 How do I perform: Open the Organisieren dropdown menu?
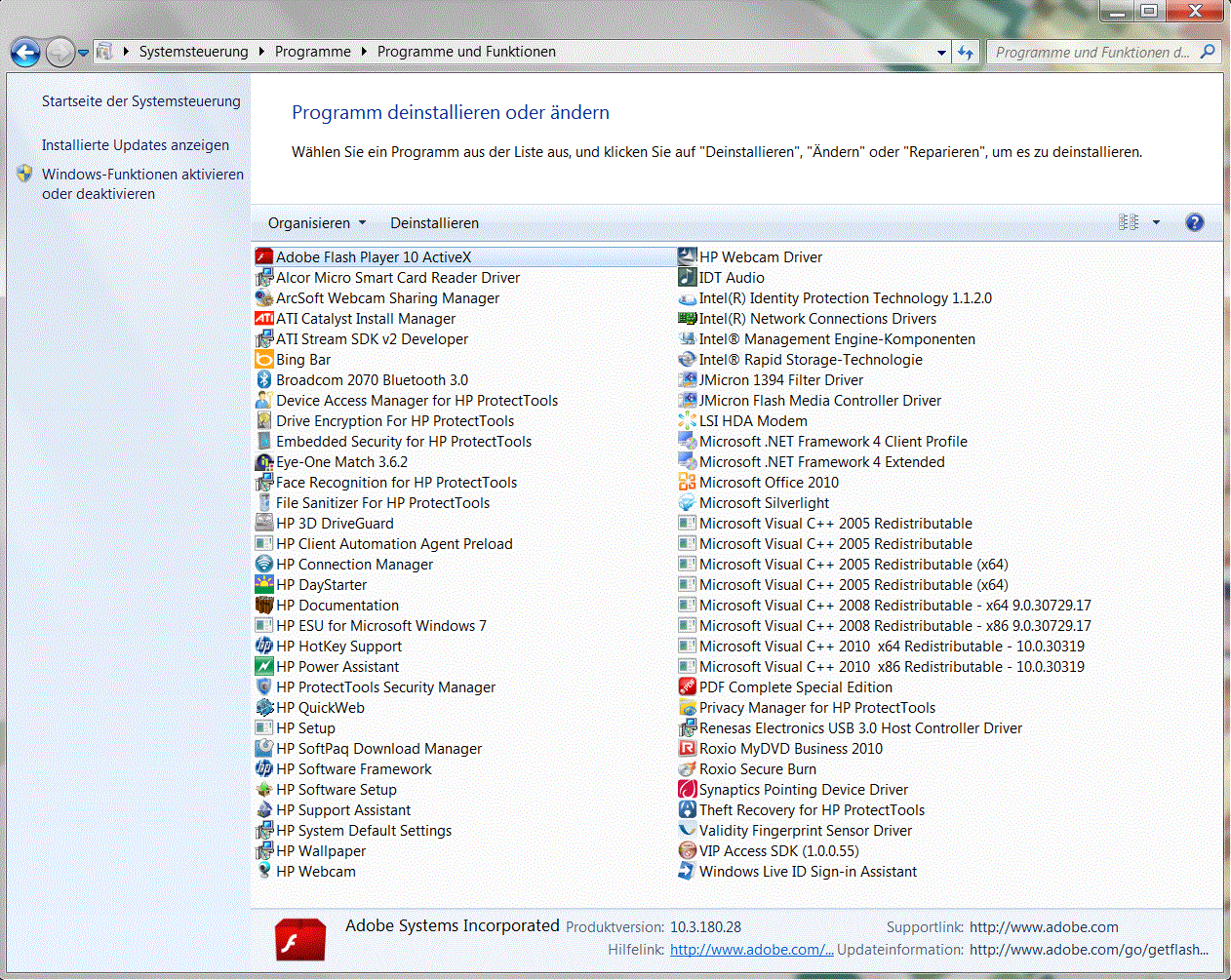pyautogui.click(x=317, y=223)
